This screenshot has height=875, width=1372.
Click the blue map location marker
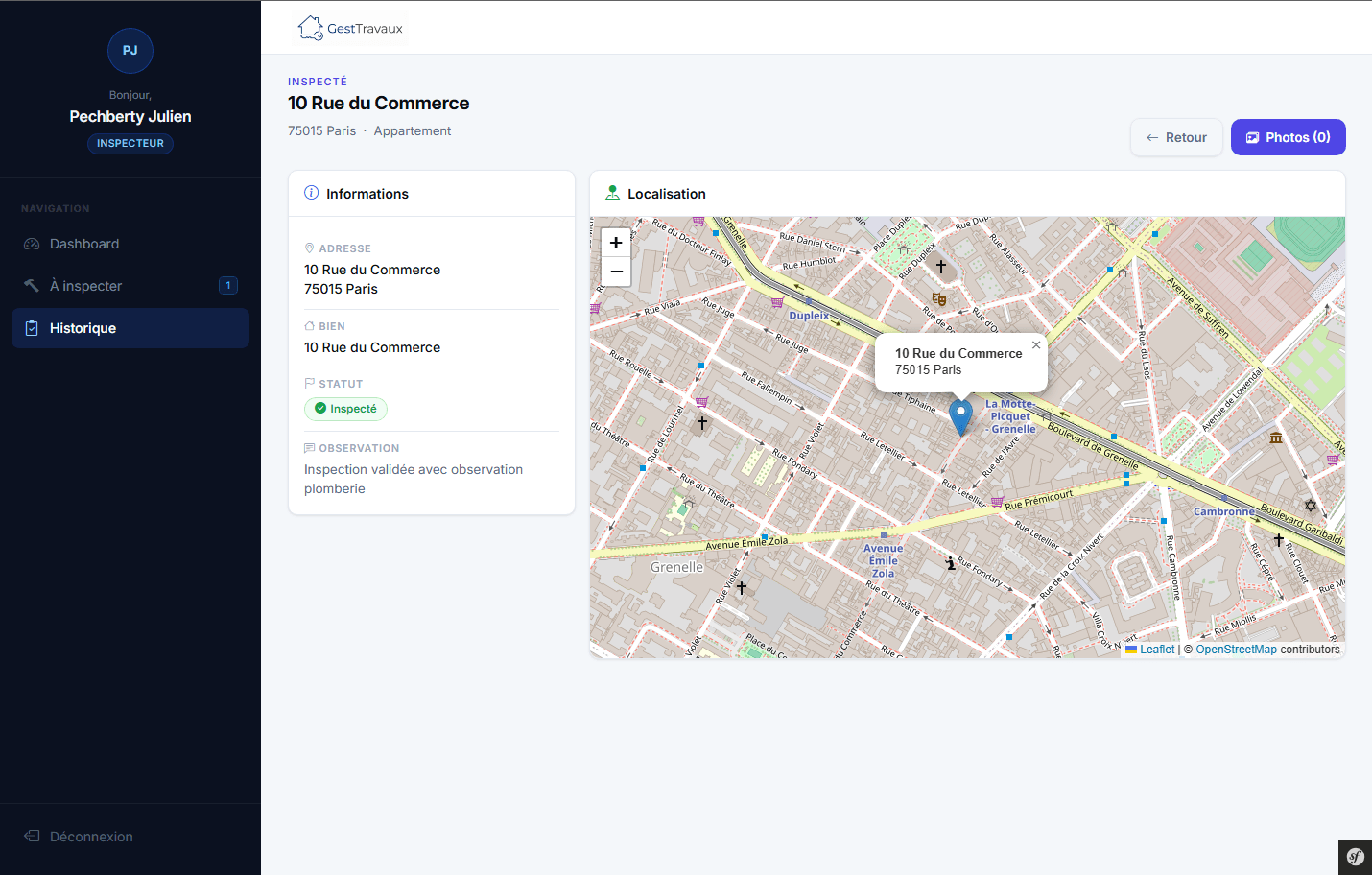960,416
